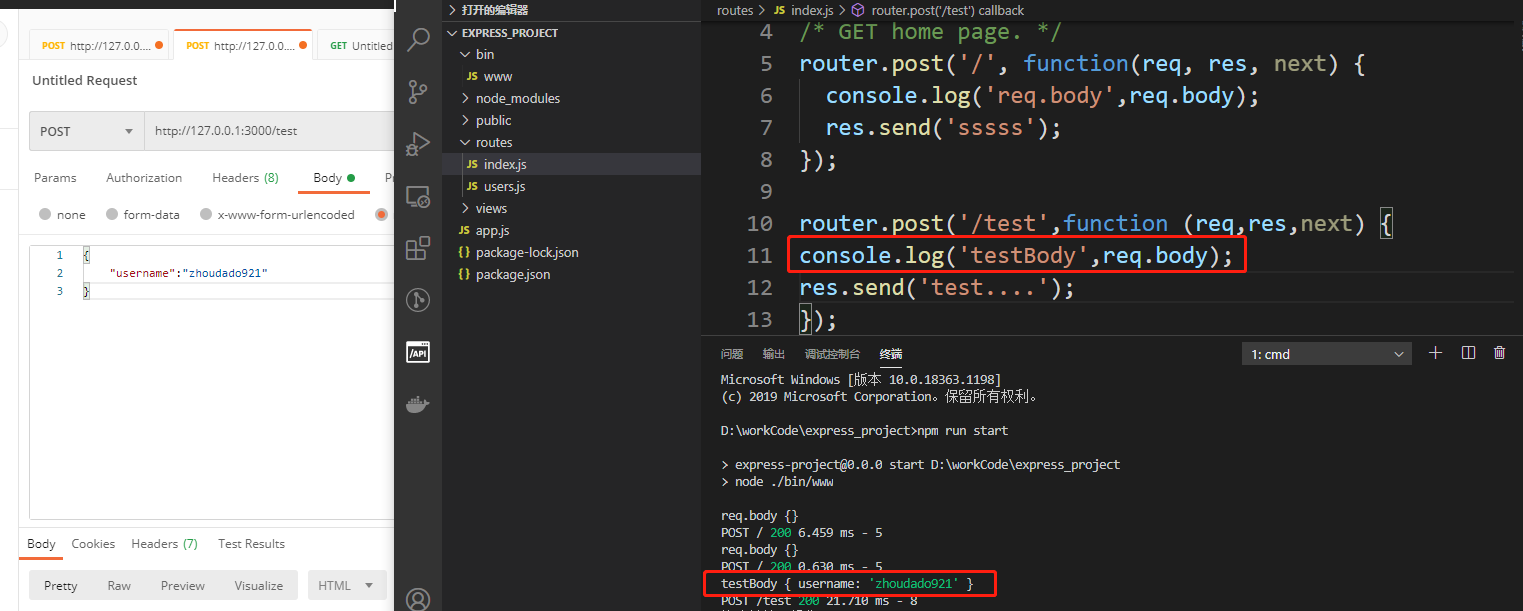Switch to the Authorization tab
The width and height of the screenshot is (1523, 611).
pos(144,177)
